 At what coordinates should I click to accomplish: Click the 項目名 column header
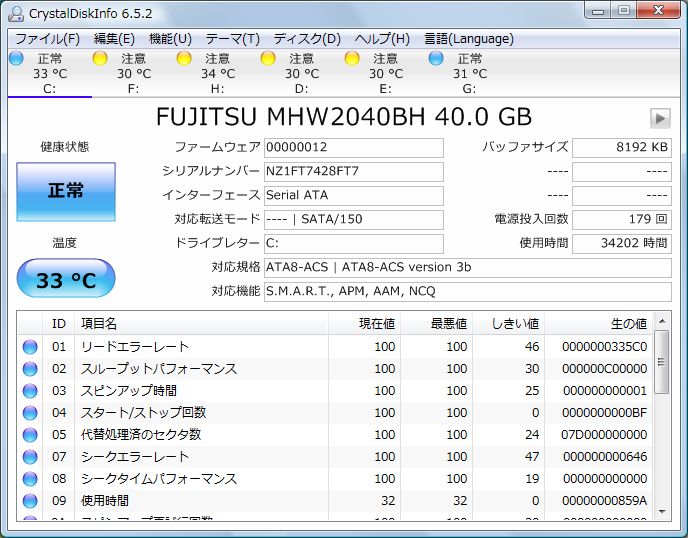tap(201, 324)
